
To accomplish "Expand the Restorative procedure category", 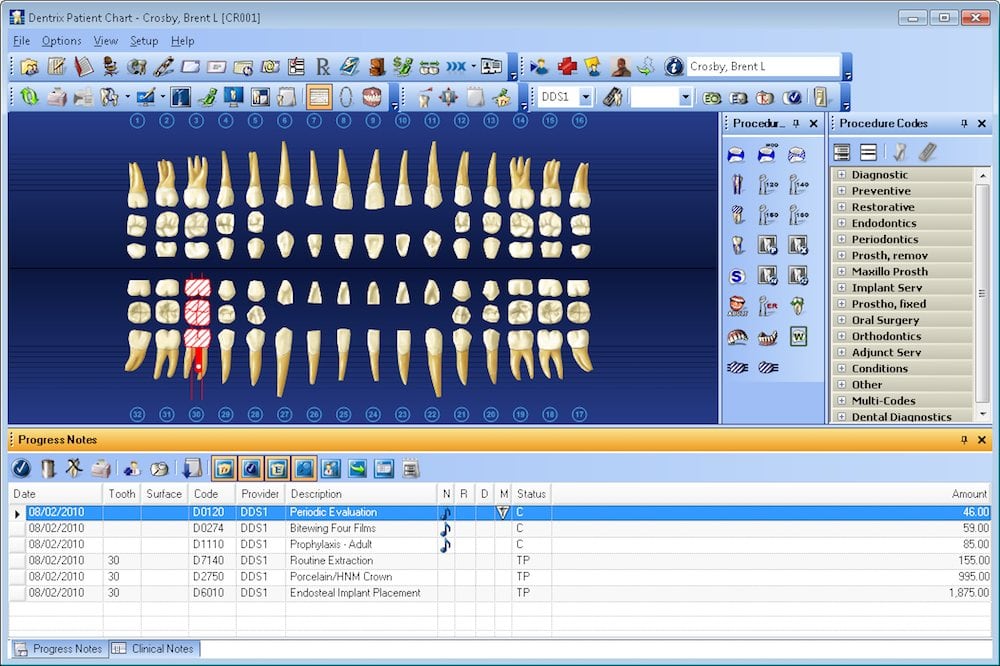I will point(842,207).
